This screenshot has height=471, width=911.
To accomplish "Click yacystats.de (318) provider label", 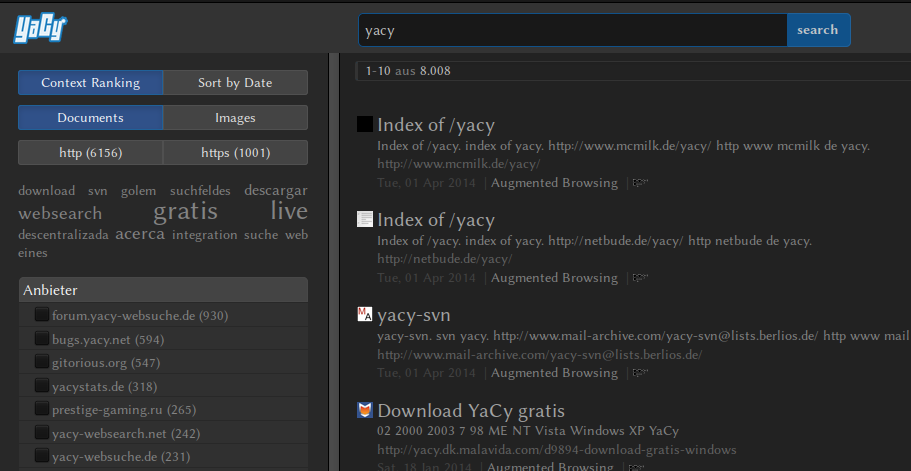I will tap(105, 387).
